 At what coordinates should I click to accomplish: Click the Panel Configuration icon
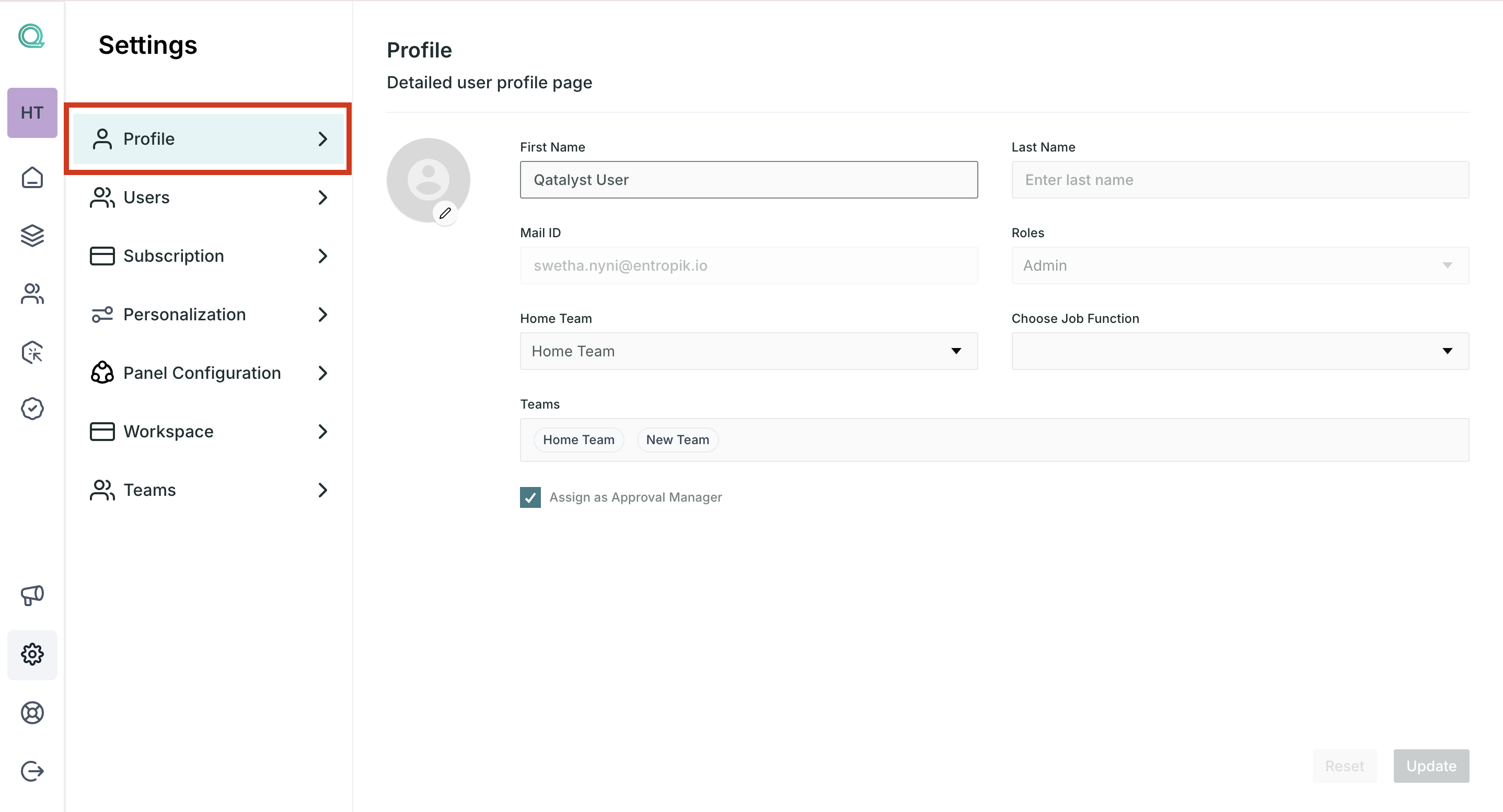pos(102,373)
